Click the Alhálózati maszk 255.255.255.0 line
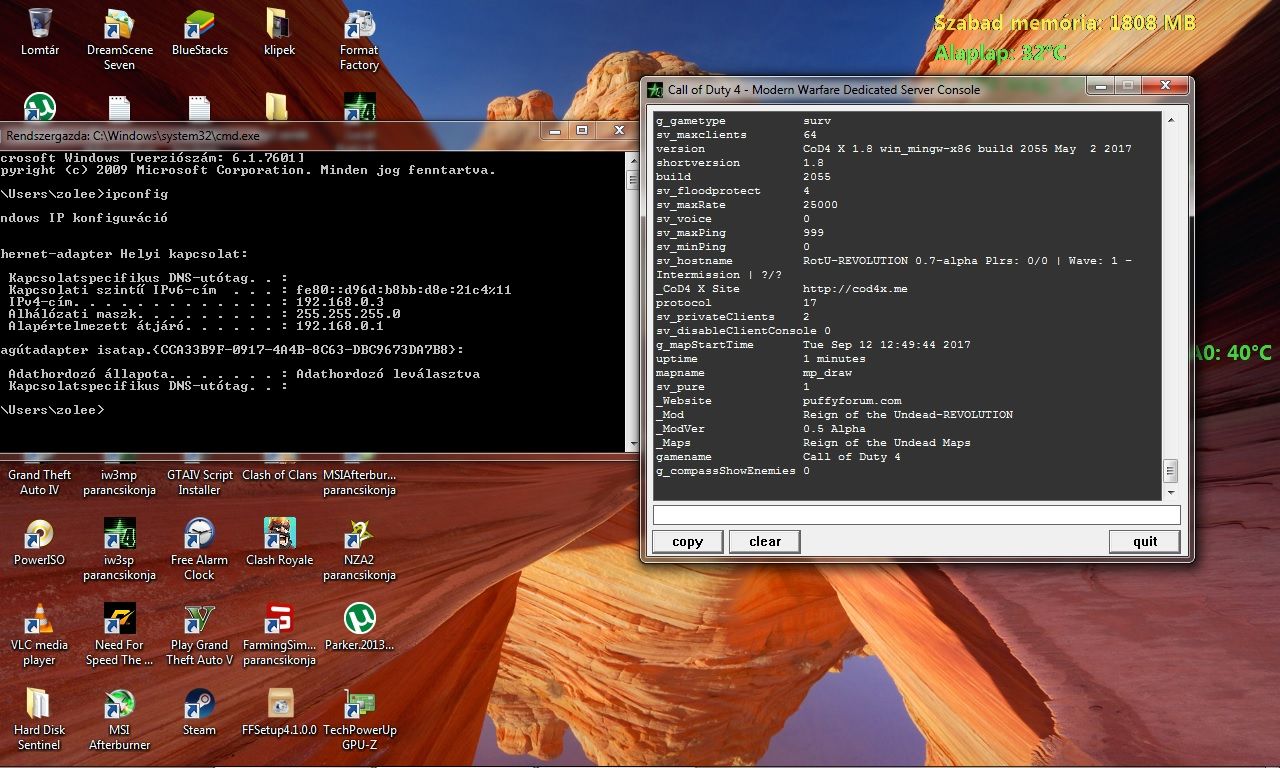Image resolution: width=1280 pixels, height=768 pixels. (204, 314)
